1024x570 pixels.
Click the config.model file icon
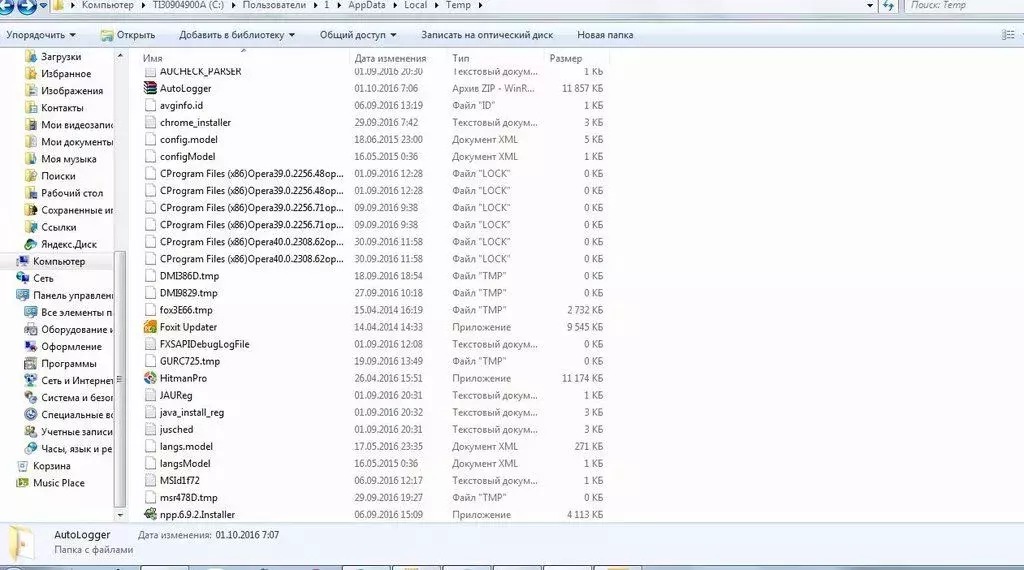click(x=150, y=139)
